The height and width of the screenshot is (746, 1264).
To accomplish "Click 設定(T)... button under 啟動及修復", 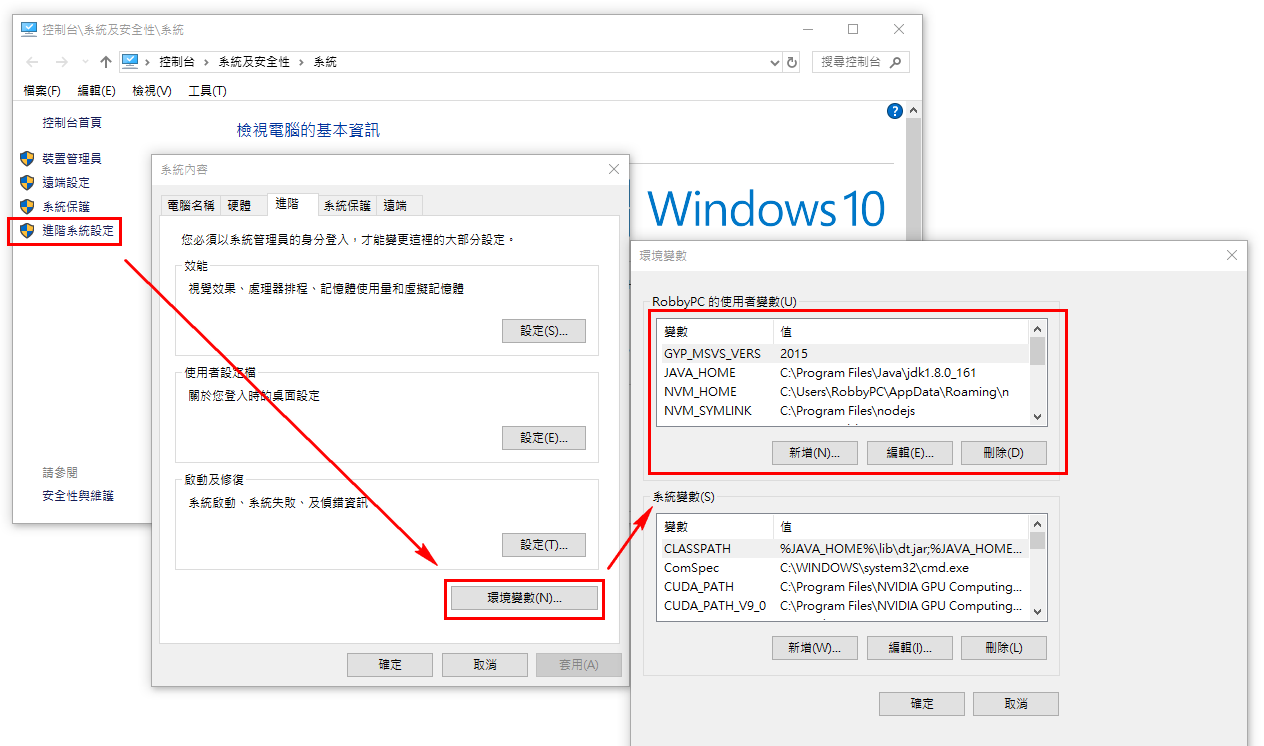I will click(544, 545).
